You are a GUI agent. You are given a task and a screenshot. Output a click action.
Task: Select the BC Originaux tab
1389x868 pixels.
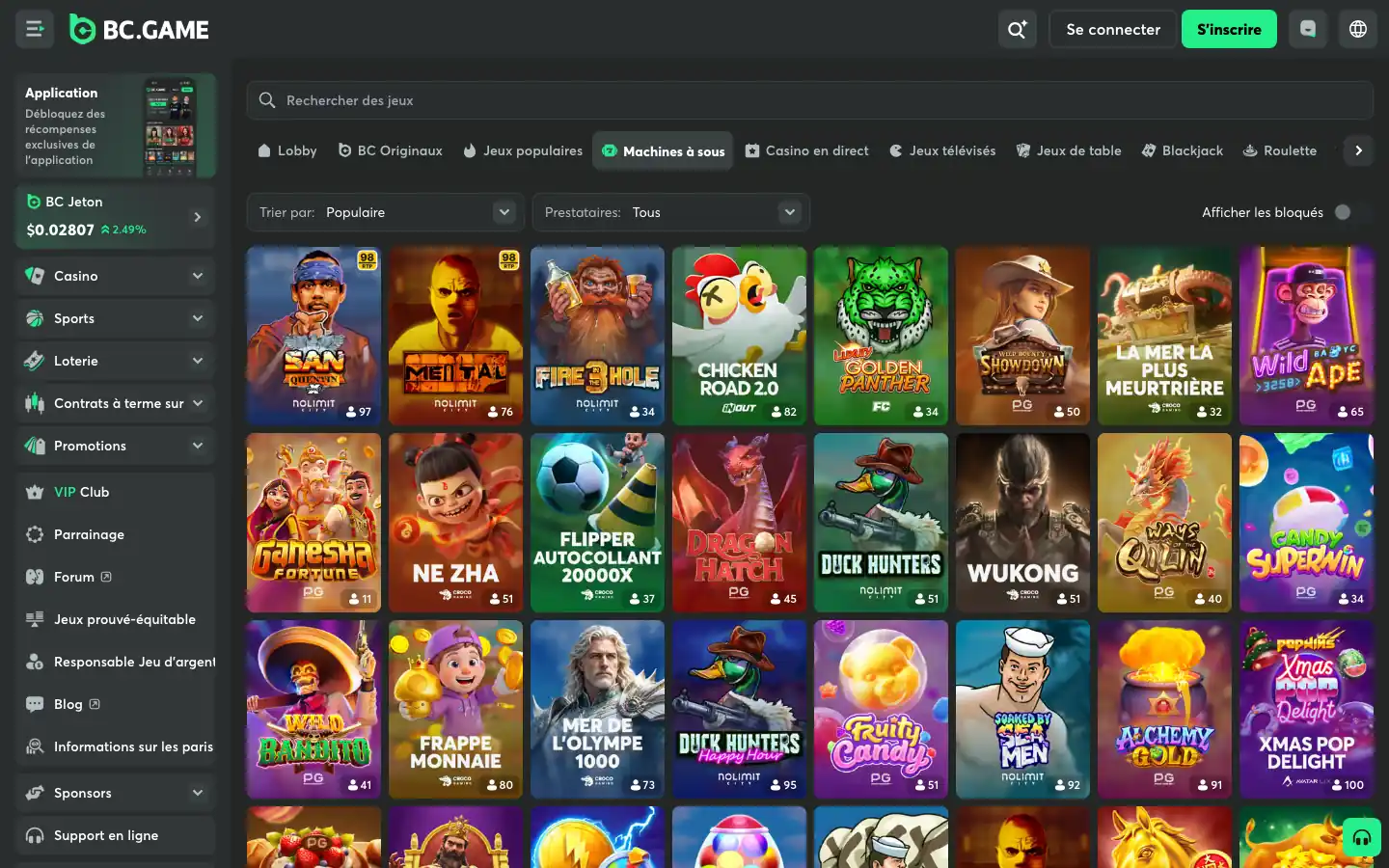391,150
